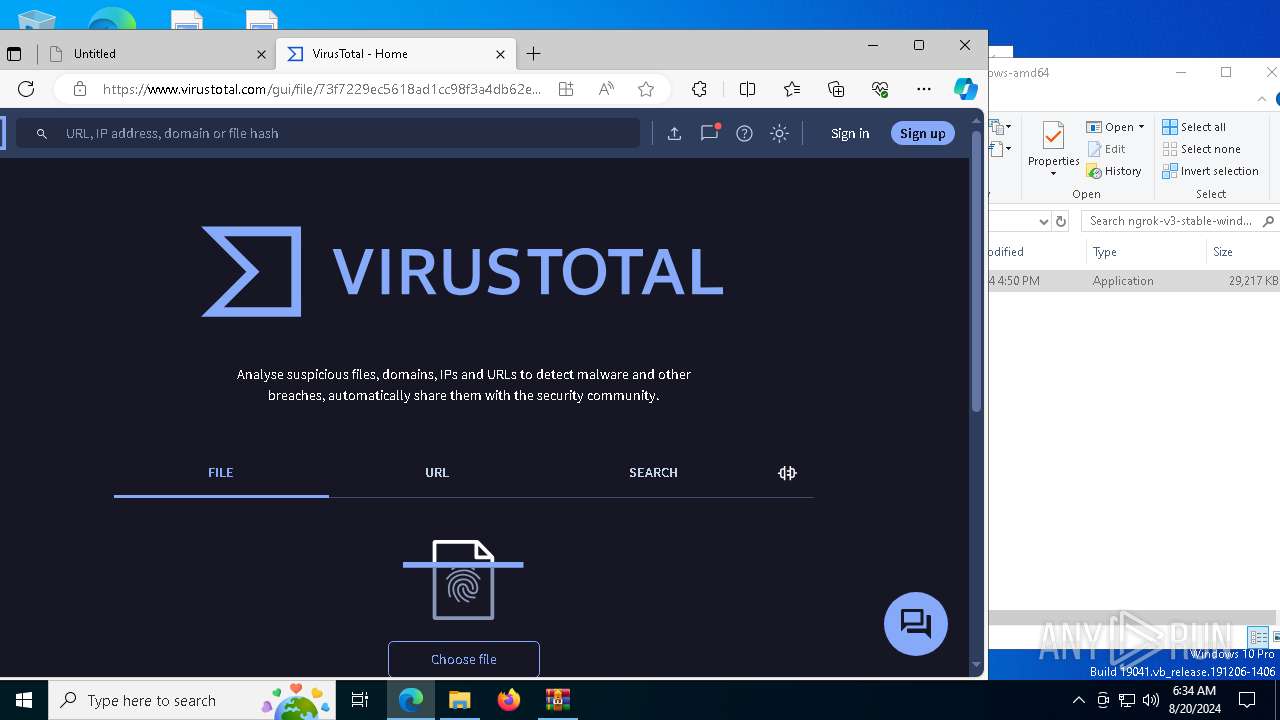
Task: Open the volume control in tray
Action: pyautogui.click(x=1151, y=700)
